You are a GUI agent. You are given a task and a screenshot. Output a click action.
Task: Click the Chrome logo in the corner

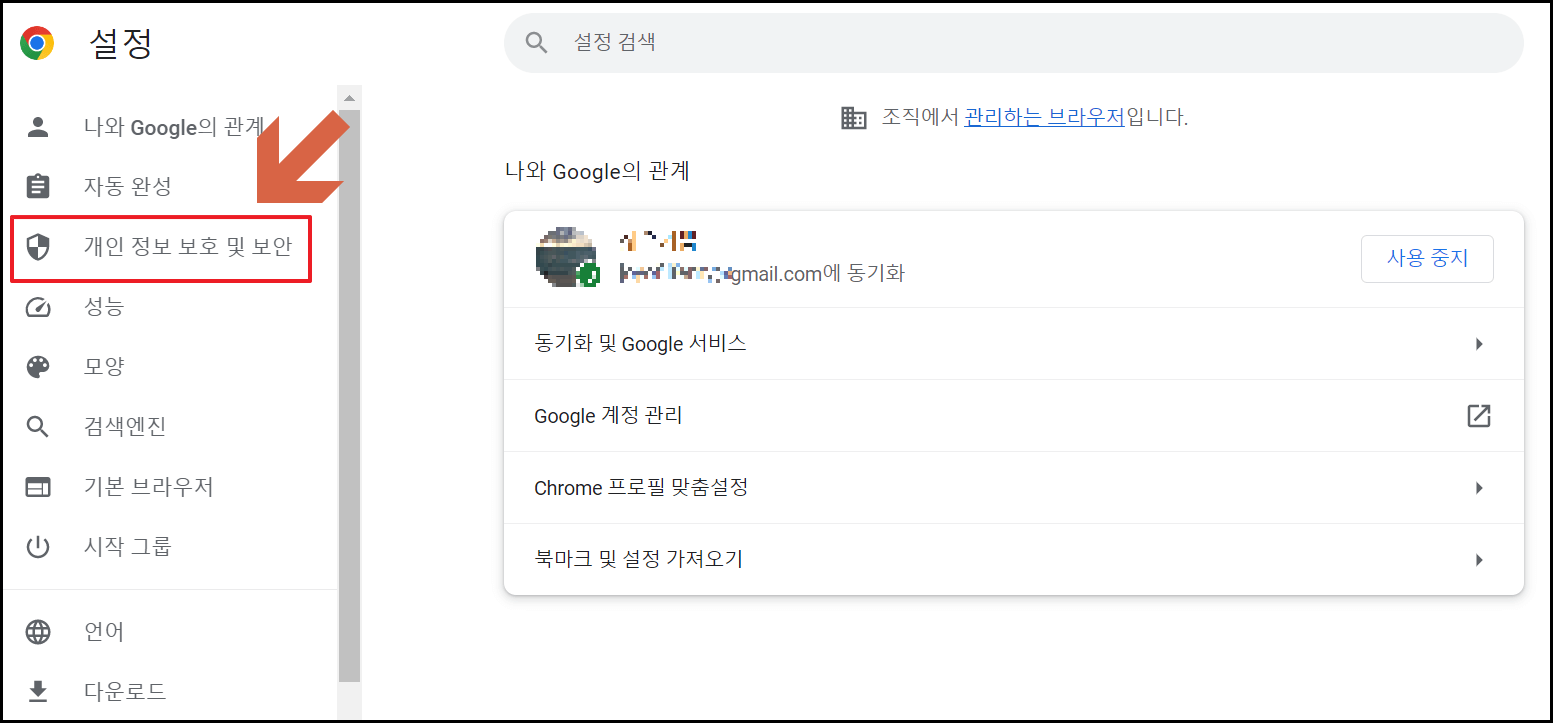pyautogui.click(x=36, y=43)
